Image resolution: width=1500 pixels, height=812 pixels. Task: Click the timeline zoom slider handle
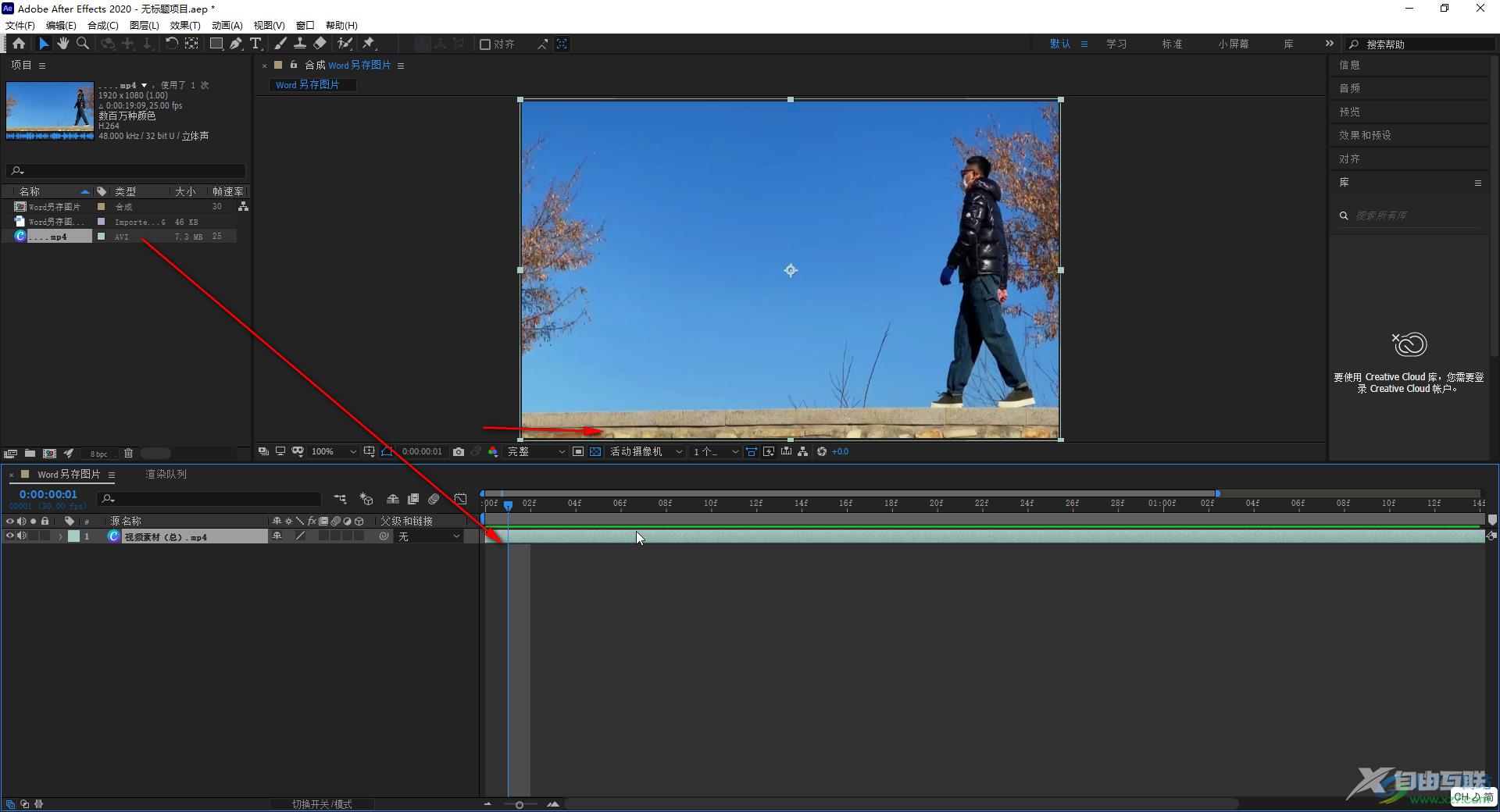click(519, 804)
